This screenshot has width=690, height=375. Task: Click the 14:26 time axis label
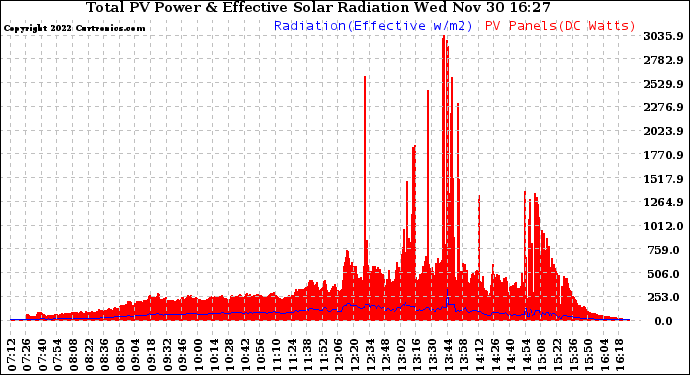point(495,355)
